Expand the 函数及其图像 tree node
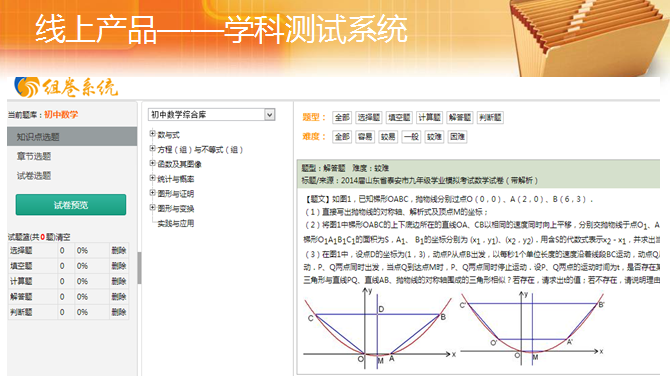The width and height of the screenshot is (670, 376). click(x=152, y=163)
